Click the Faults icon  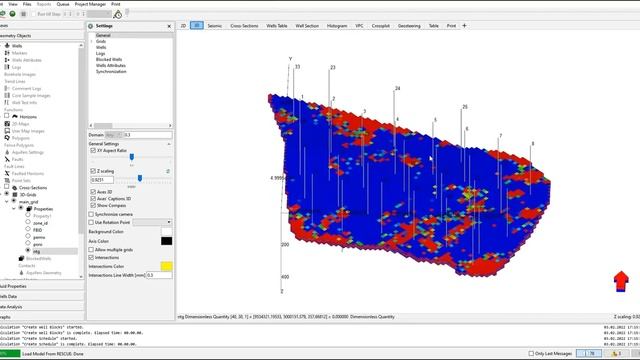coord(7,159)
